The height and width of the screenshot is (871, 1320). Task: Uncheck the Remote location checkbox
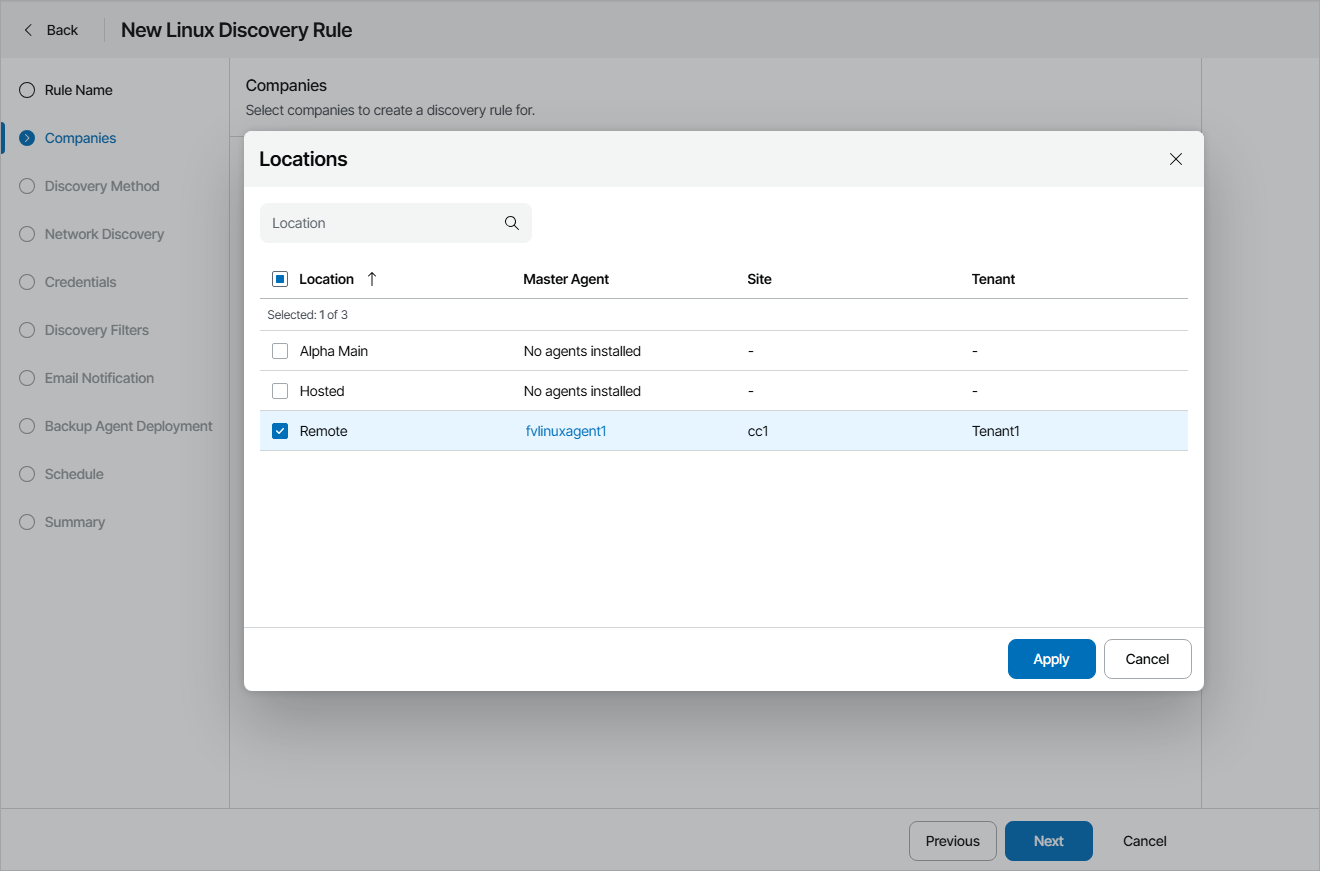(x=280, y=431)
